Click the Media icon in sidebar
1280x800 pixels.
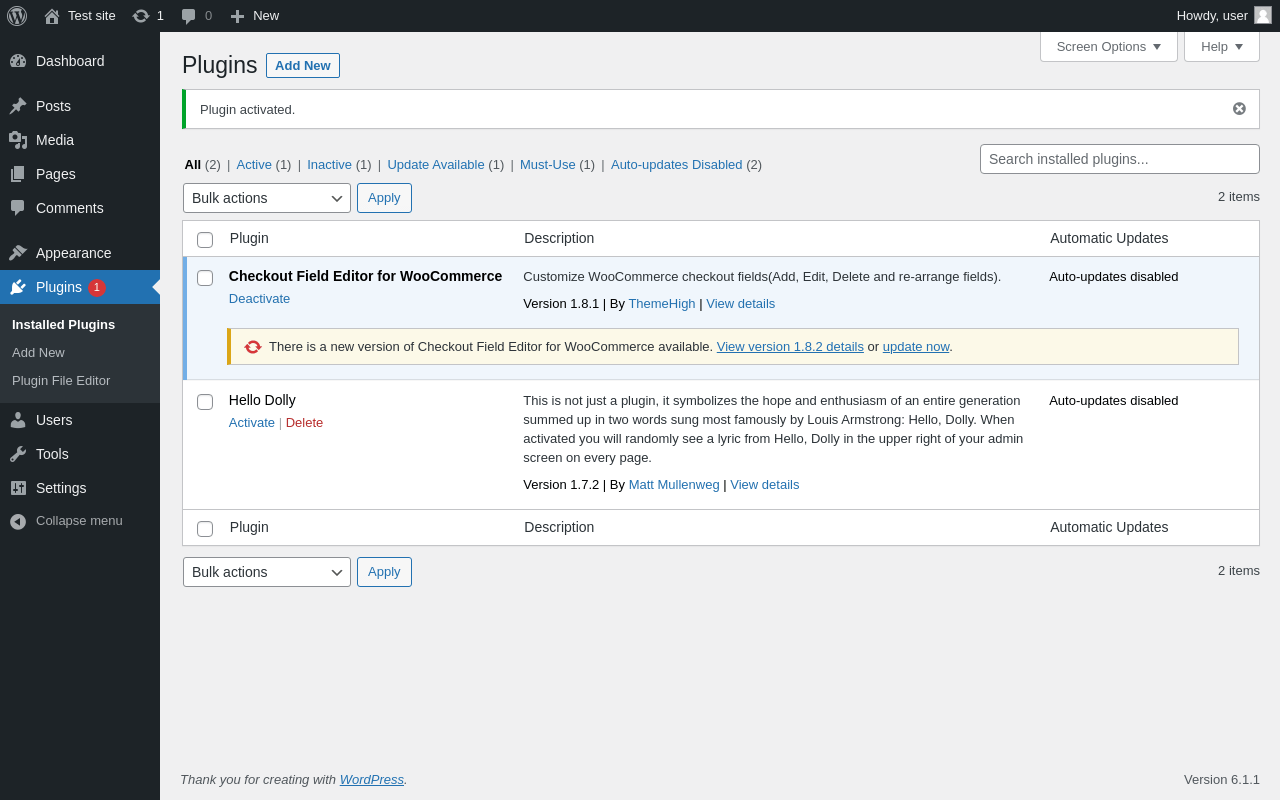[18, 140]
